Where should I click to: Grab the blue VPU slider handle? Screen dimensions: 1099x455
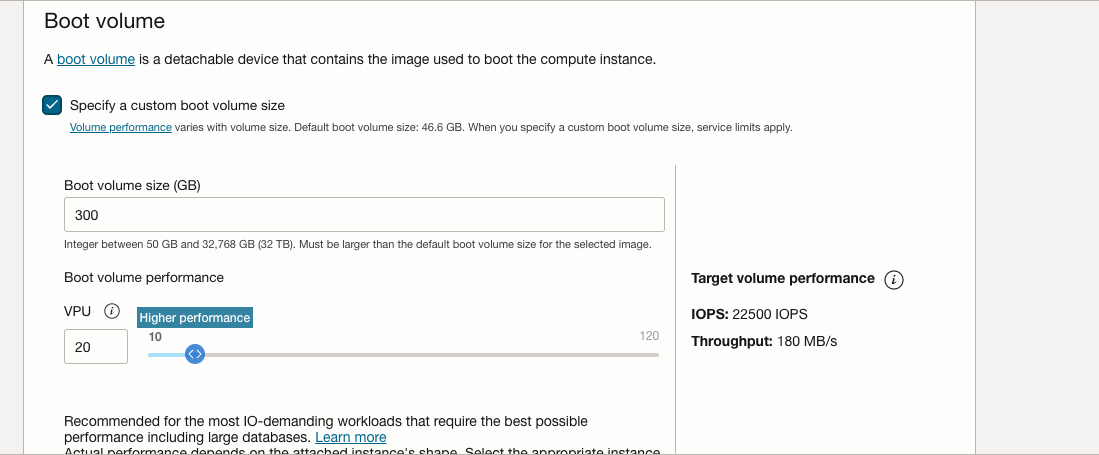point(195,354)
